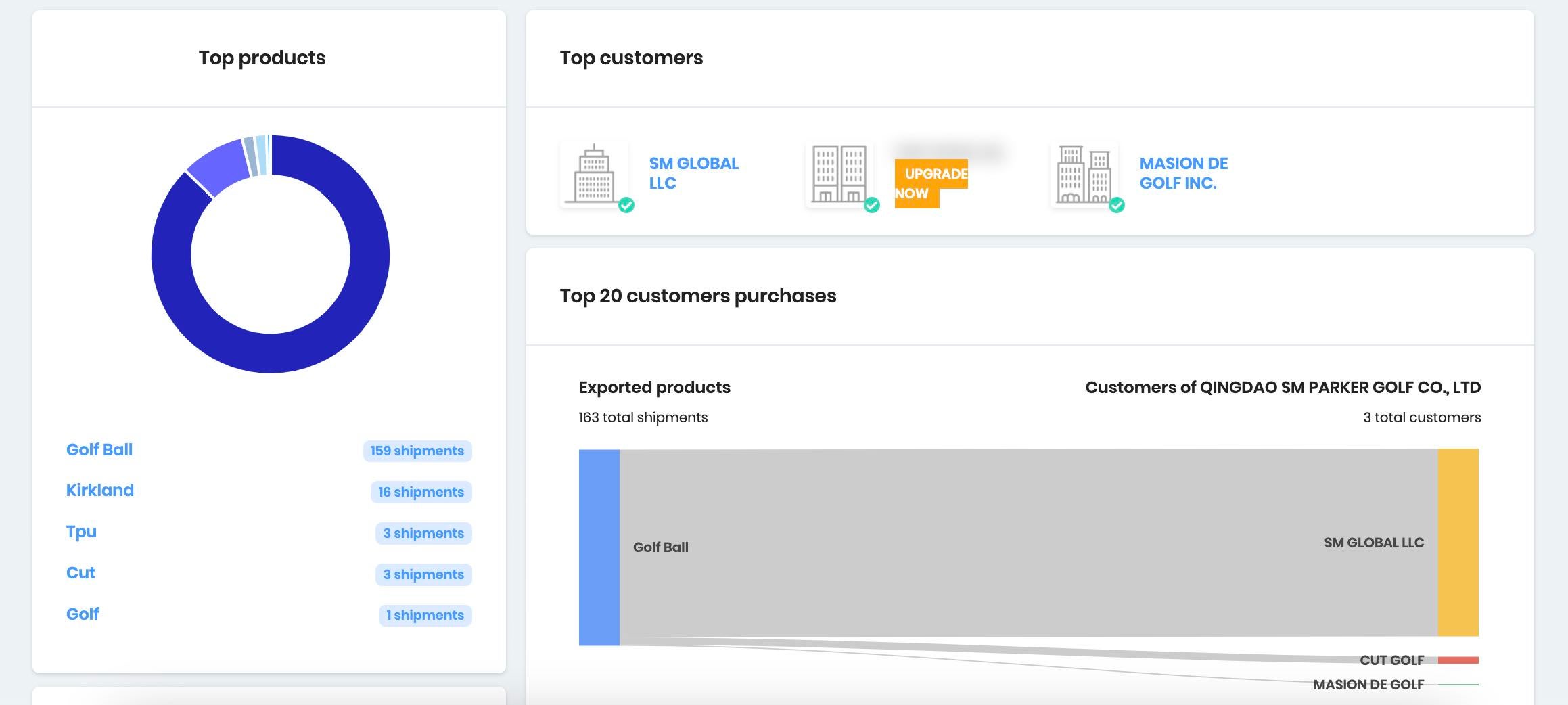Click the Top 20 customers purchases heading
The image size is (1568, 705).
pos(698,296)
